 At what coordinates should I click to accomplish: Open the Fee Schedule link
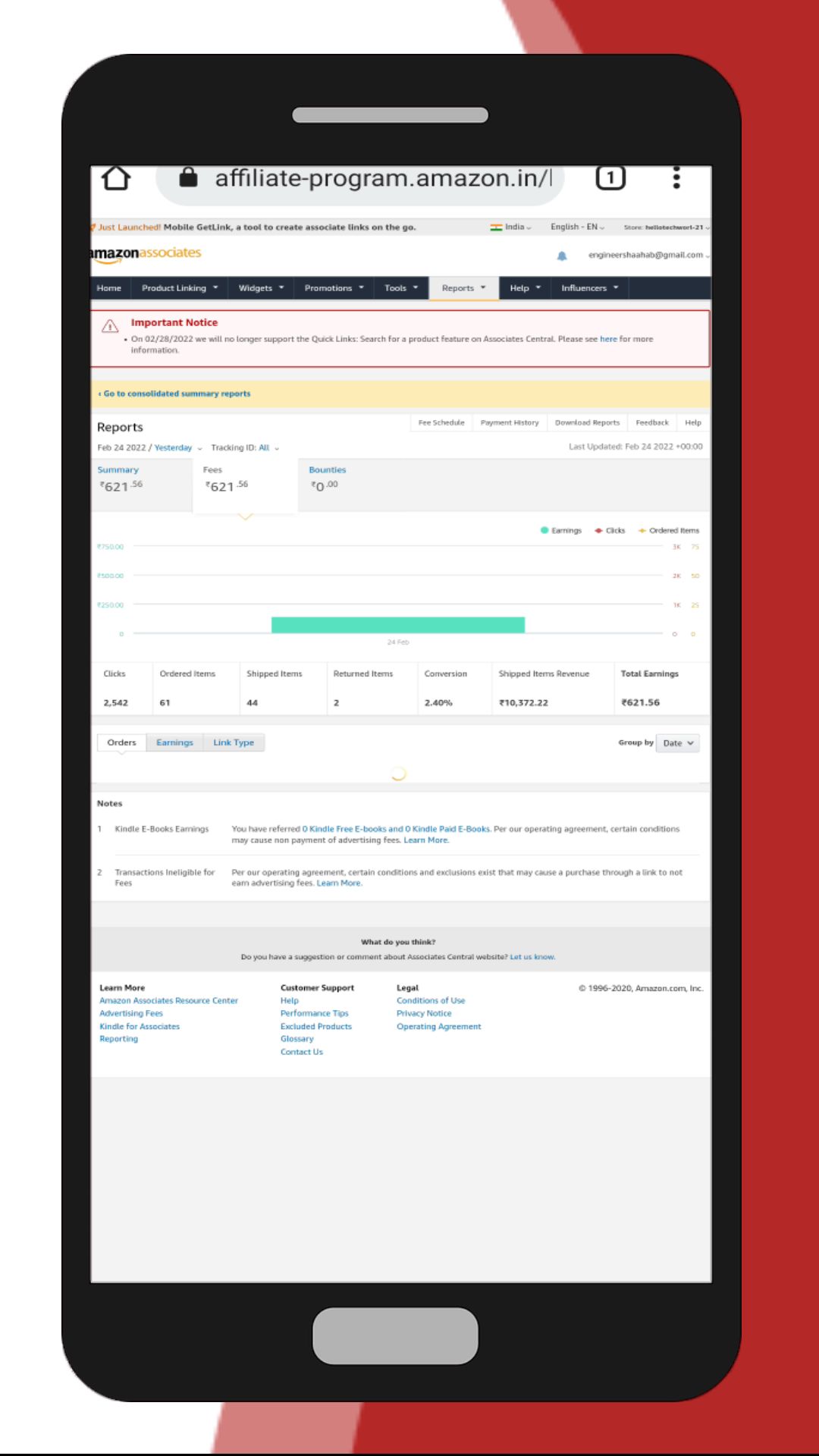click(x=441, y=422)
